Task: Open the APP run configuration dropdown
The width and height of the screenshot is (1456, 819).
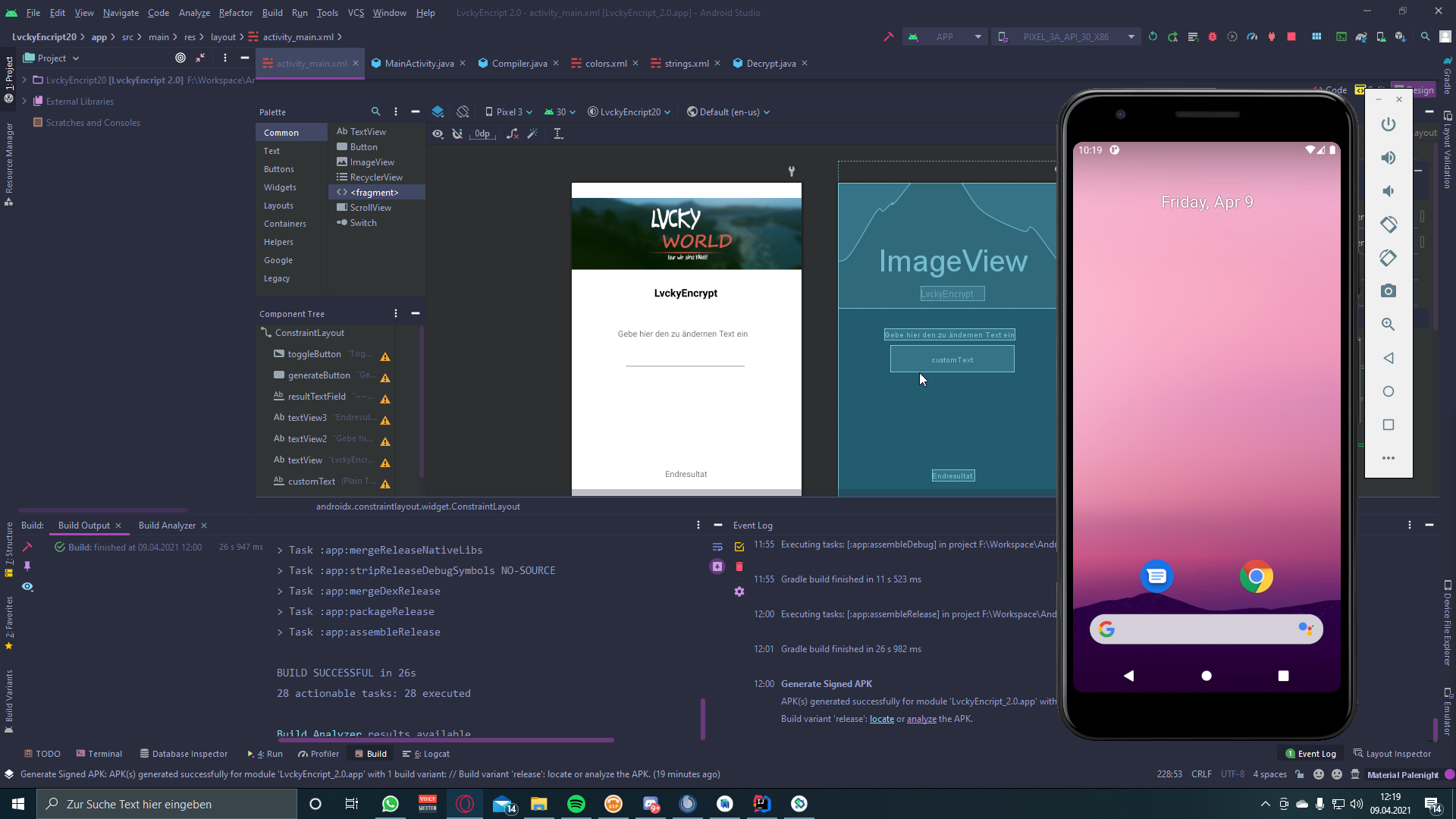Action: 944,36
